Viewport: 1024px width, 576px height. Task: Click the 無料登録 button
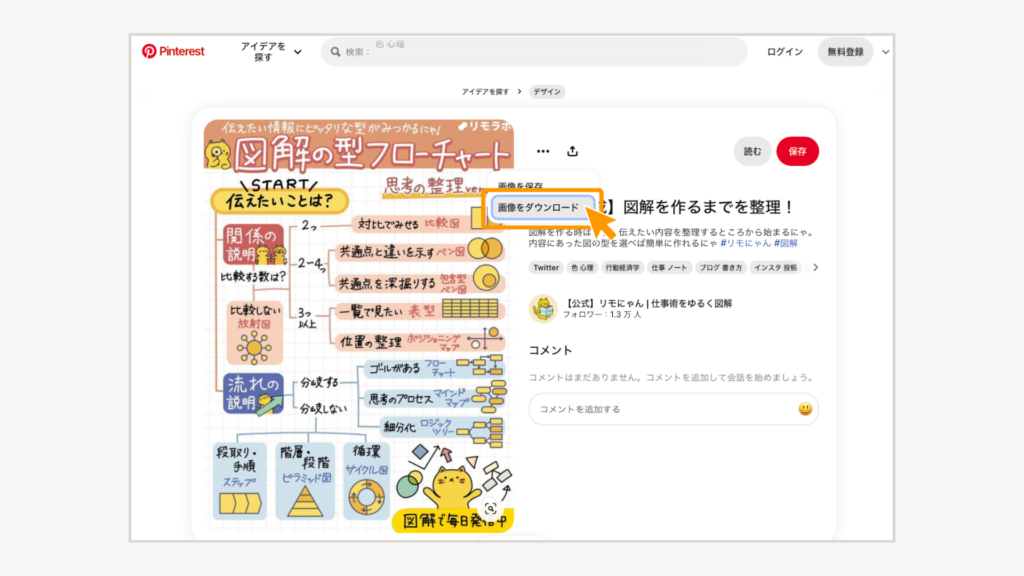click(x=845, y=52)
